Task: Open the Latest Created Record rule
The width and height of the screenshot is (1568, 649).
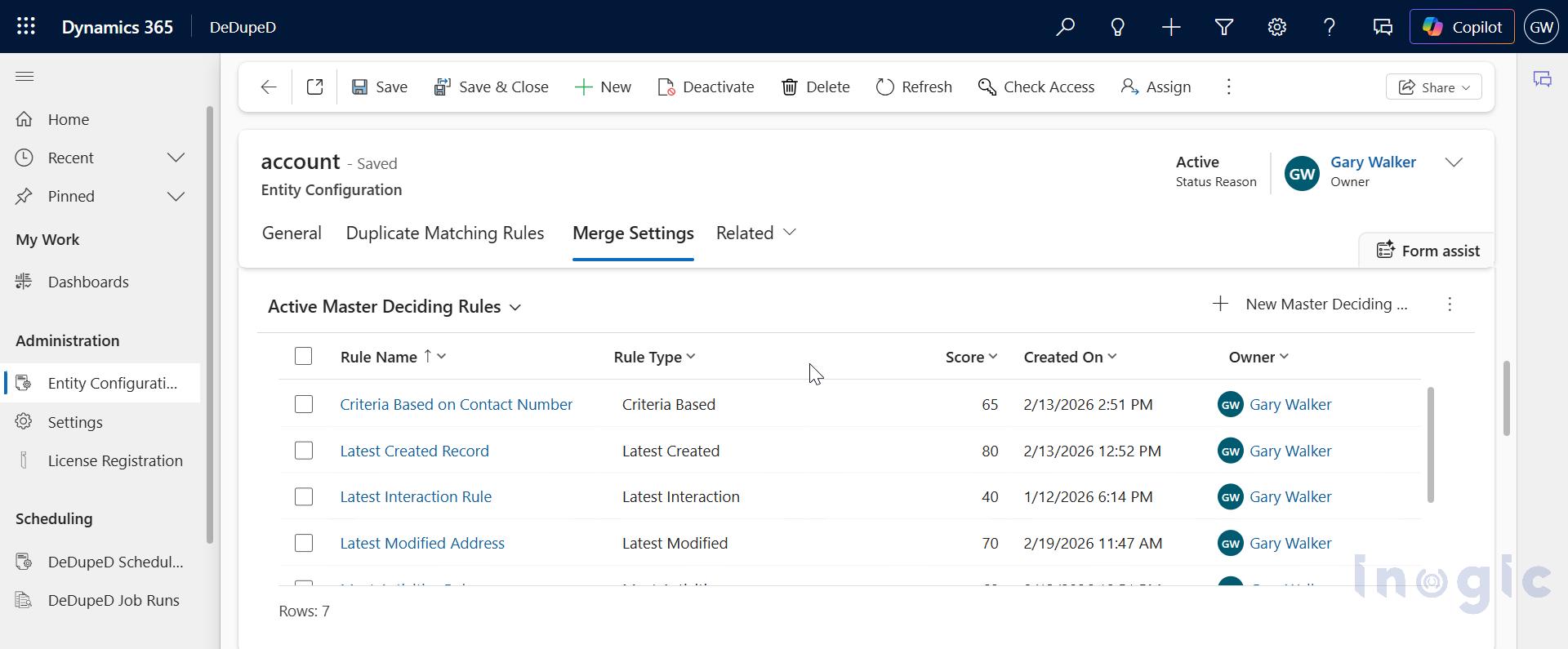Action: coord(414,451)
